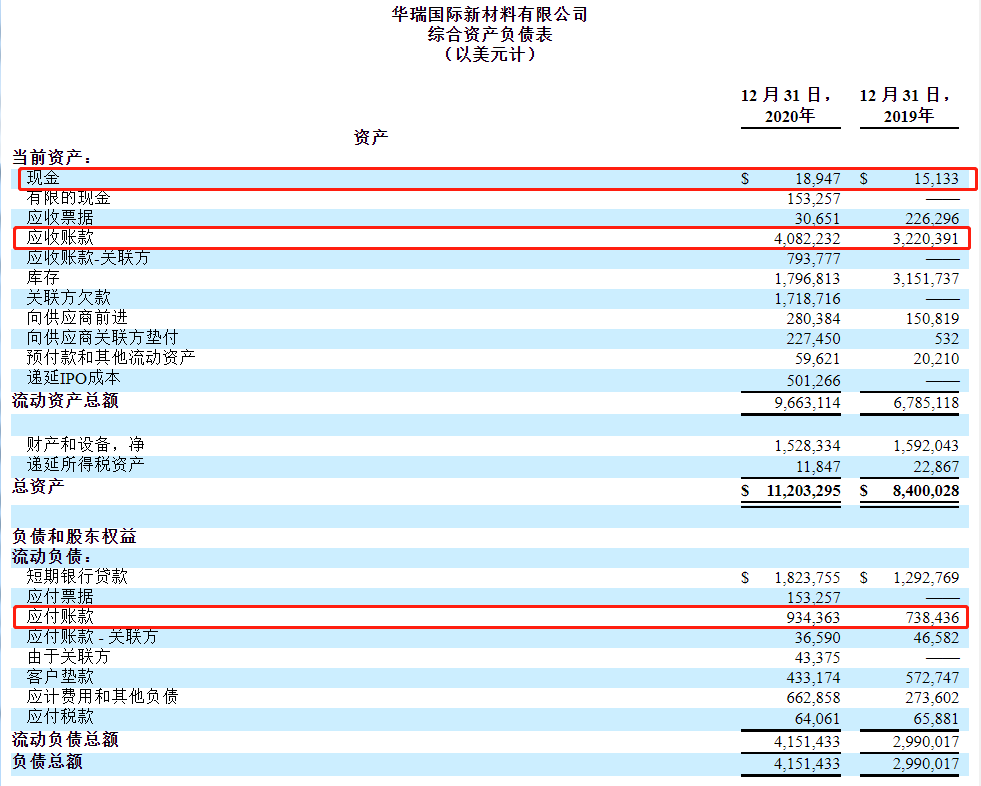Click value 150,819
The image size is (981, 786).
coord(932,319)
